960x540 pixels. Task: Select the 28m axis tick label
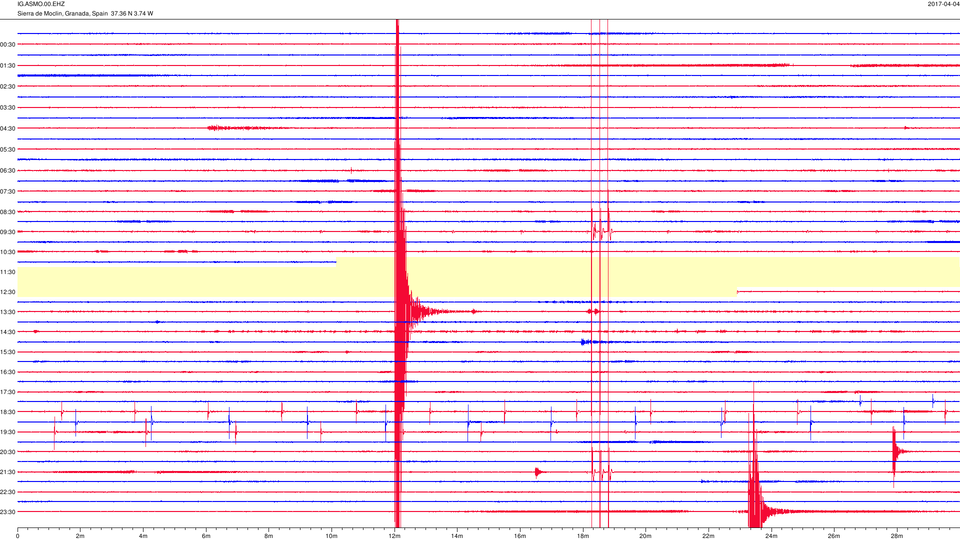896,536
